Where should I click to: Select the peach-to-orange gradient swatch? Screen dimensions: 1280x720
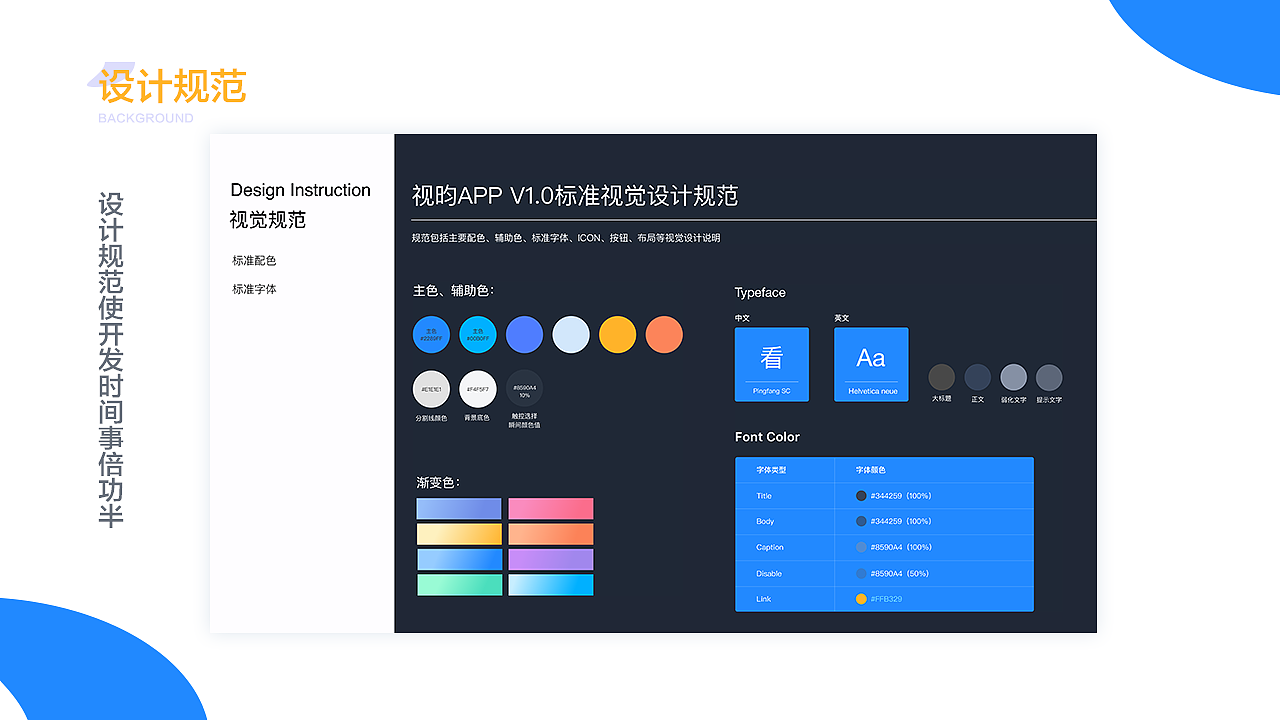[x=550, y=534]
